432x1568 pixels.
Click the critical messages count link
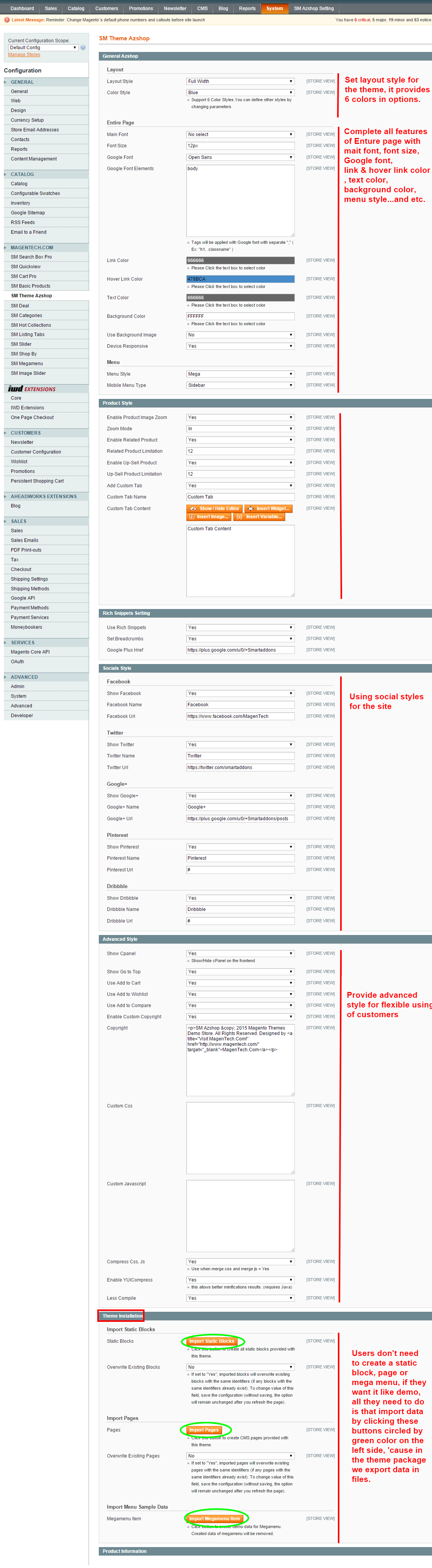coord(362,20)
